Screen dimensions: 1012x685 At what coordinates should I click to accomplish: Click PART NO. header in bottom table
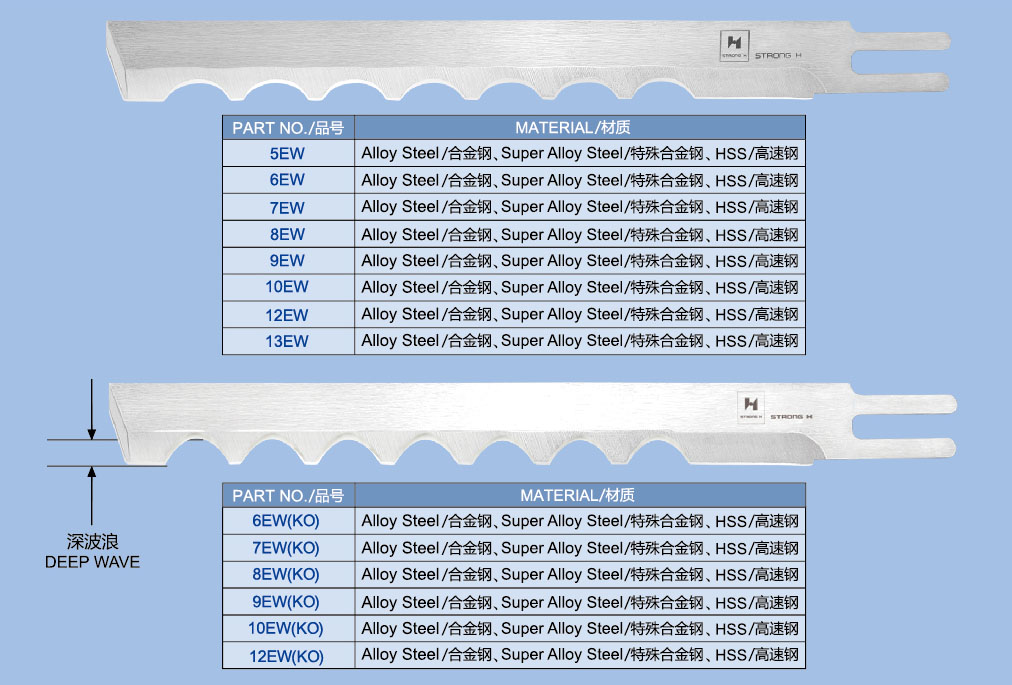[x=288, y=495]
